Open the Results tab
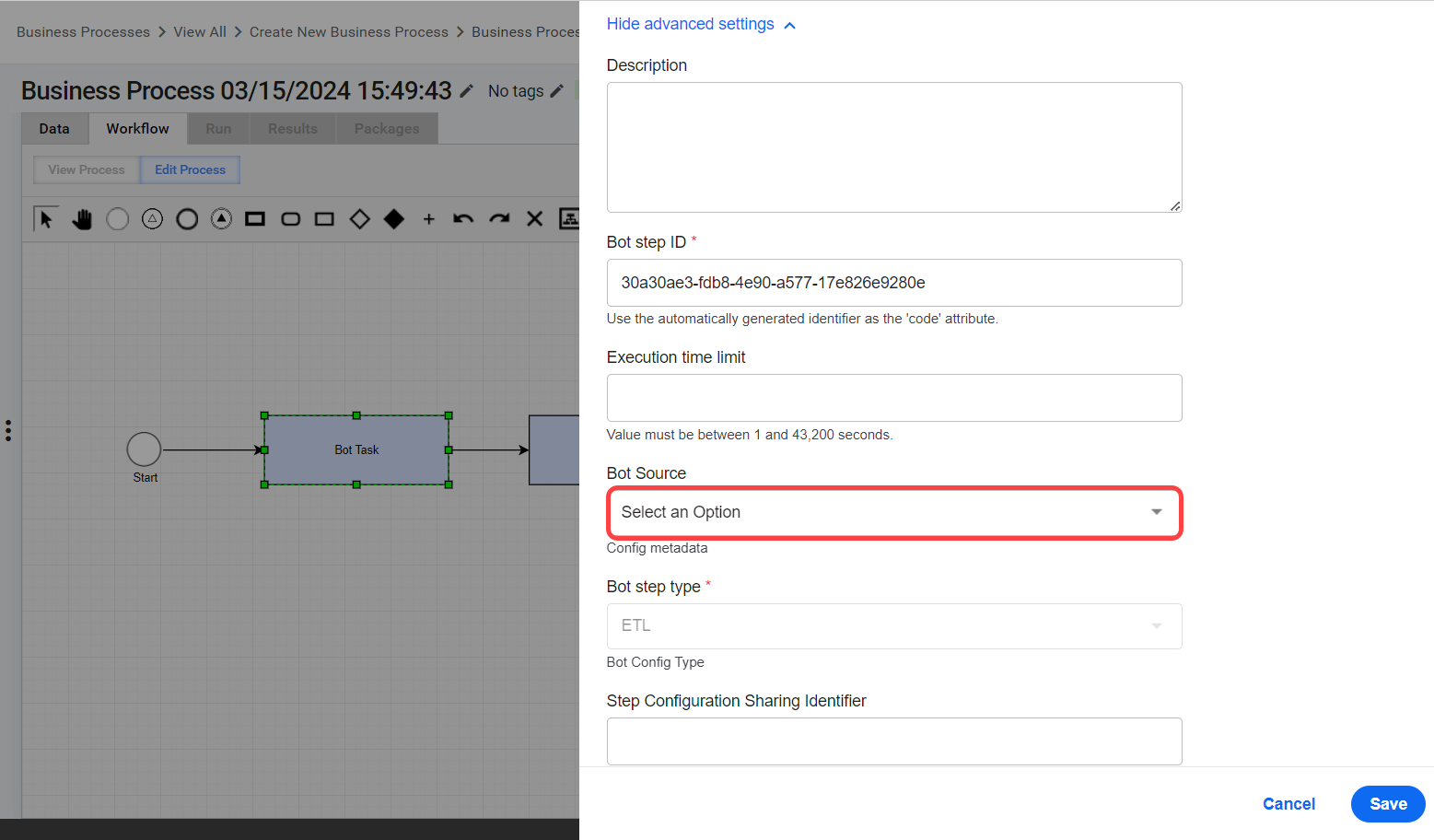Image resolution: width=1434 pixels, height=840 pixels. pyautogui.click(x=293, y=129)
